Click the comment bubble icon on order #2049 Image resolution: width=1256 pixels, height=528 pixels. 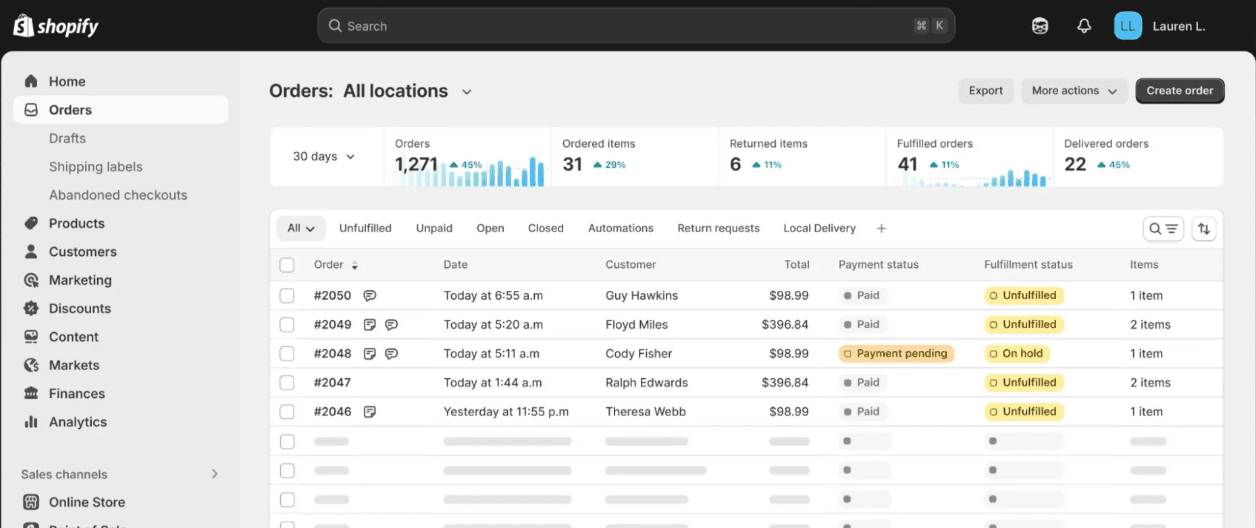point(391,325)
